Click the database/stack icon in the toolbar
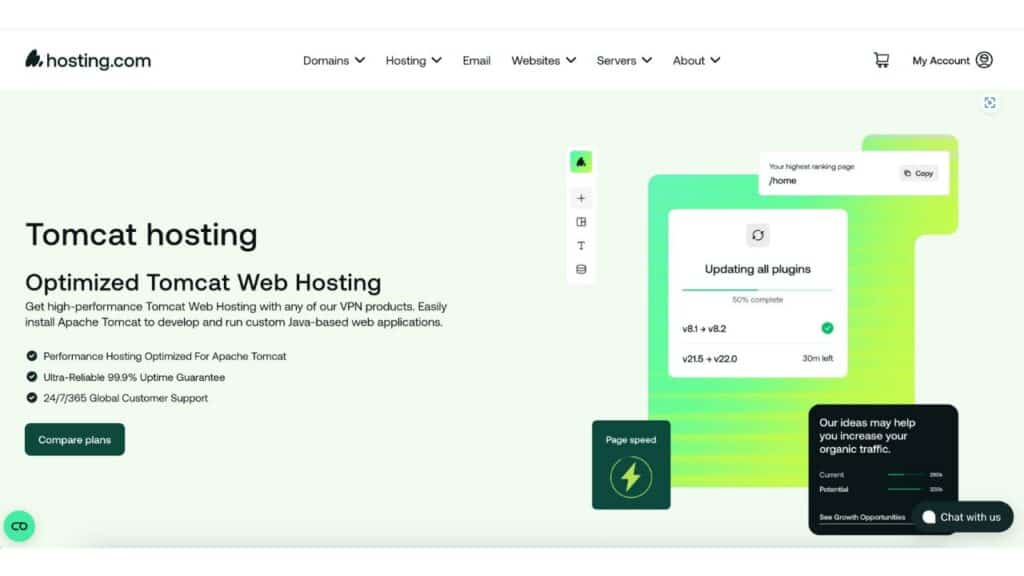Screen dimensions: 1024x576 (581, 269)
